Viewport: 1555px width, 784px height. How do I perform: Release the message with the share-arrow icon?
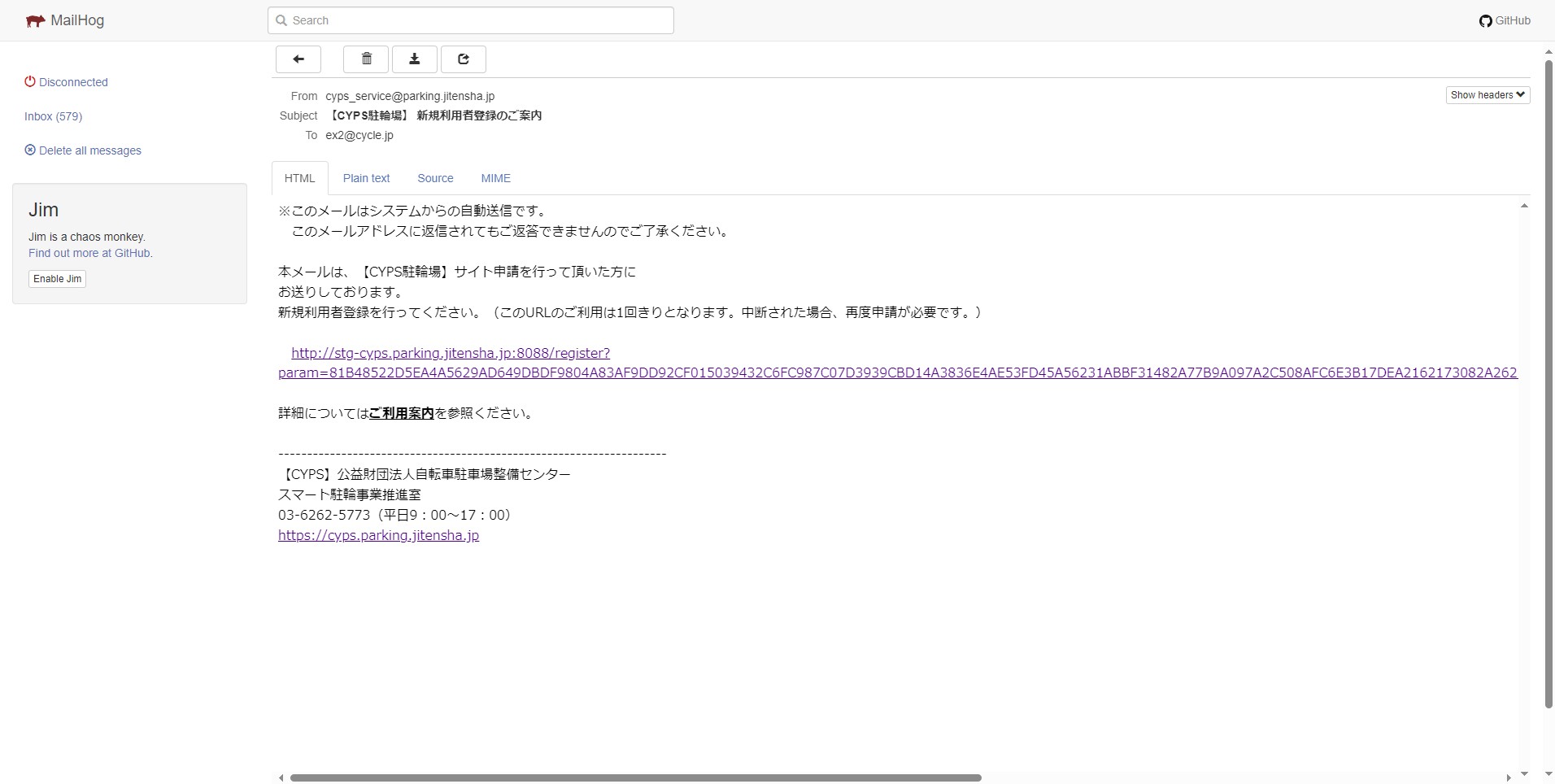point(464,59)
